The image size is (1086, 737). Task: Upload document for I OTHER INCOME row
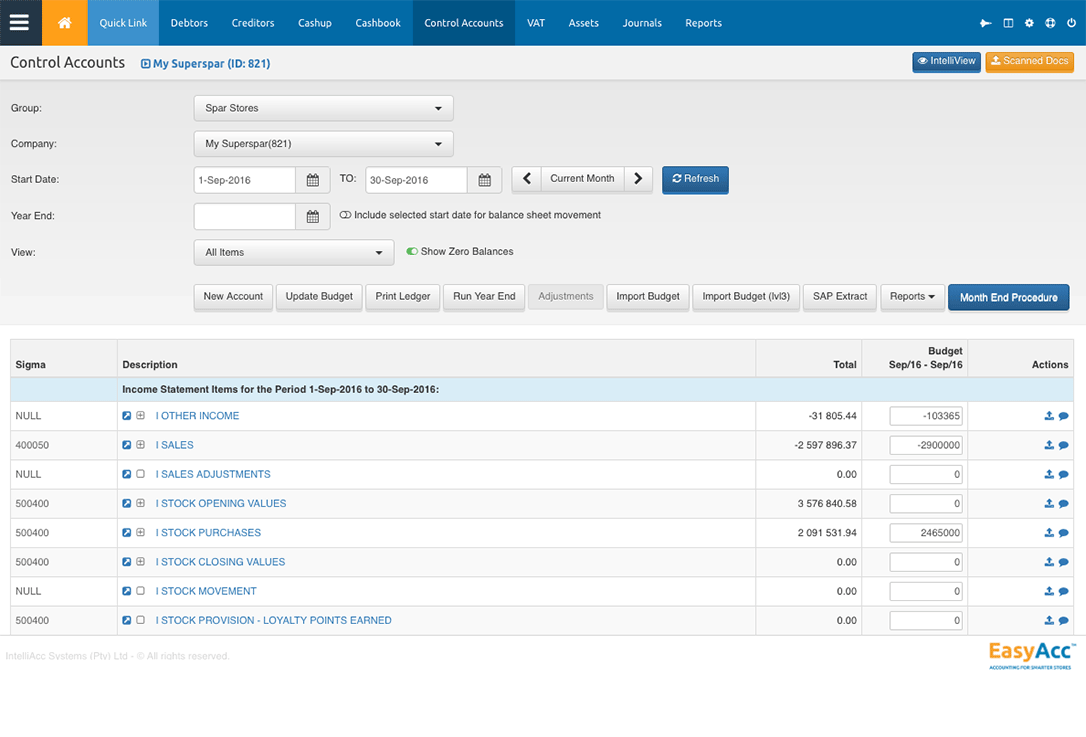tap(1049, 416)
